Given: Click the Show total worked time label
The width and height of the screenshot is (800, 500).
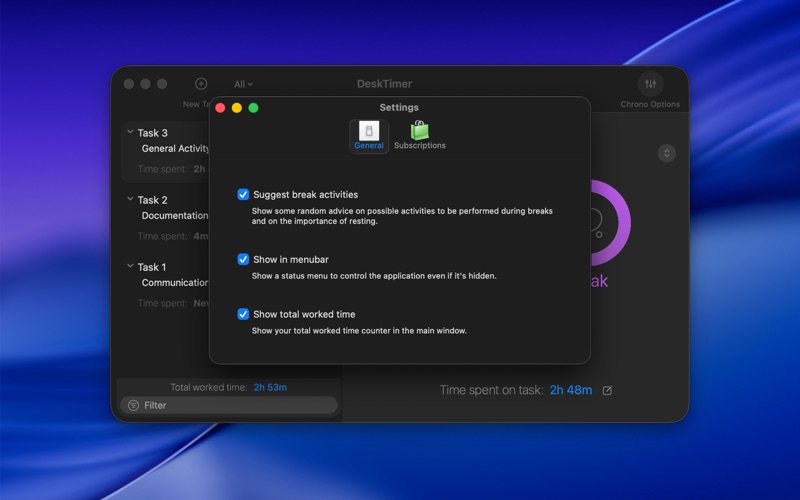Looking at the screenshot, I should tap(304, 314).
